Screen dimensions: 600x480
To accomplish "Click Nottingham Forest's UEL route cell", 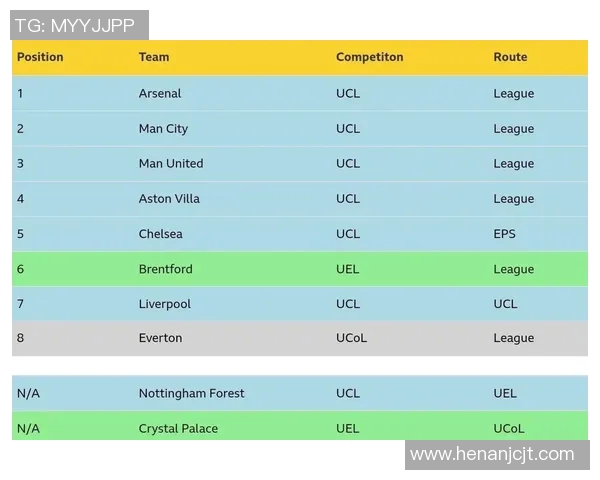I will tap(505, 393).
